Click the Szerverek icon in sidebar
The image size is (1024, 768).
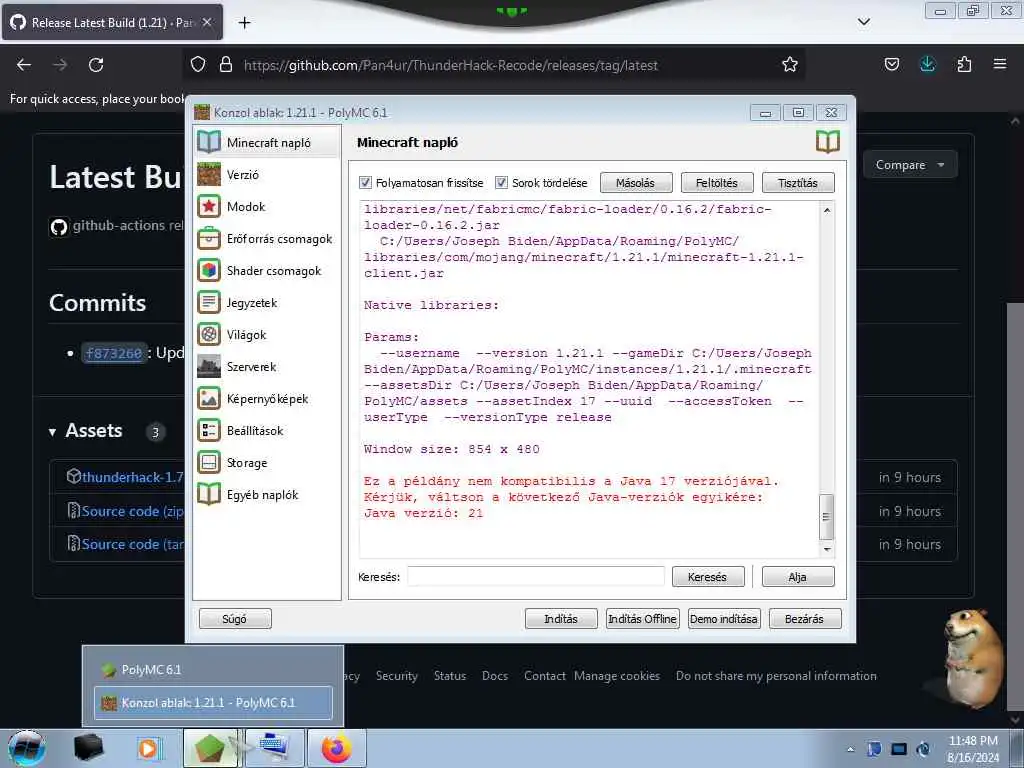[x=209, y=366]
